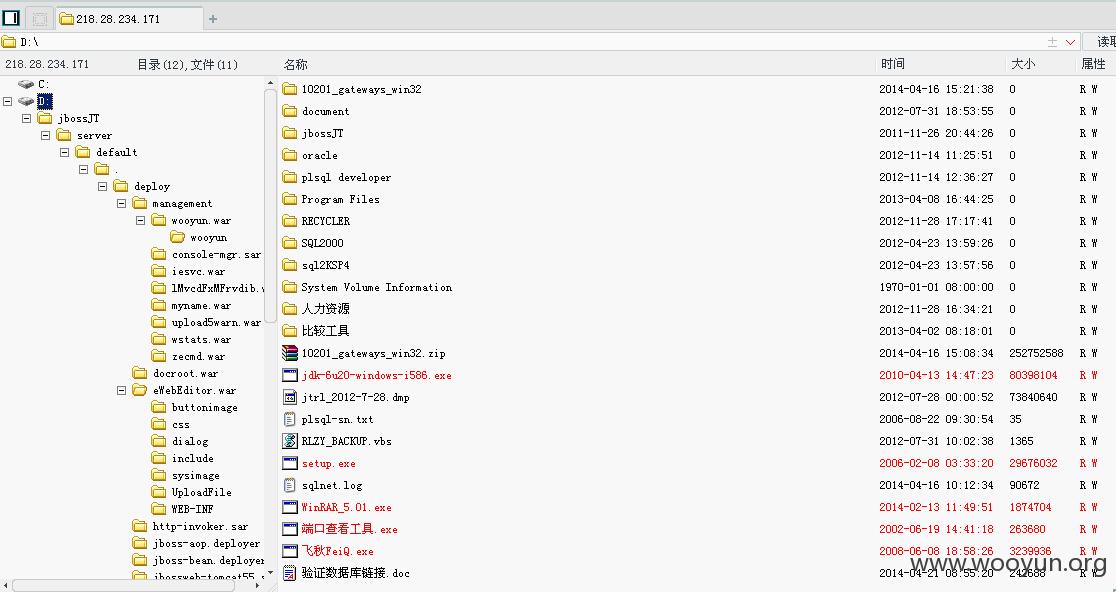Click the oracle folder icon in list

pyautogui.click(x=290, y=155)
